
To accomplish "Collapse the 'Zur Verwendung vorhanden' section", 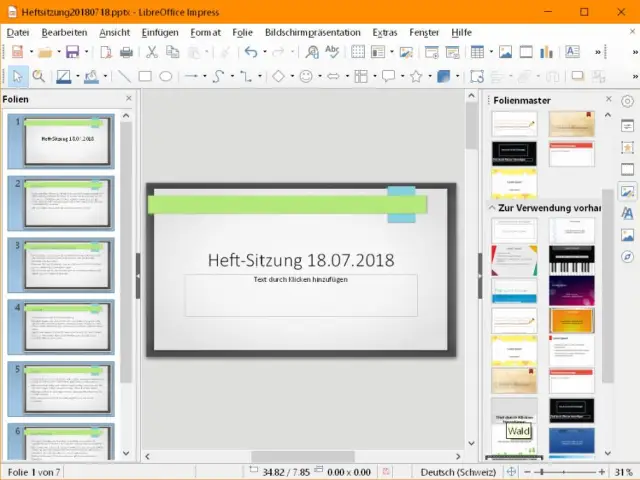I will pos(491,207).
